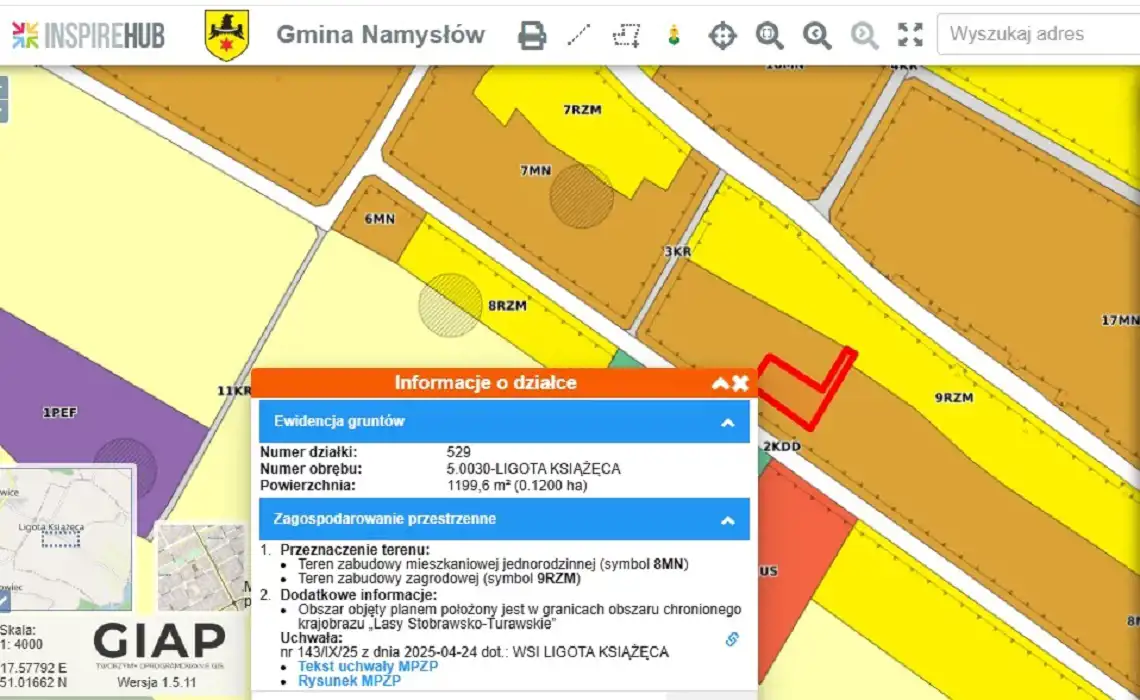
Task: Open street view pegman tool
Action: pyautogui.click(x=674, y=35)
